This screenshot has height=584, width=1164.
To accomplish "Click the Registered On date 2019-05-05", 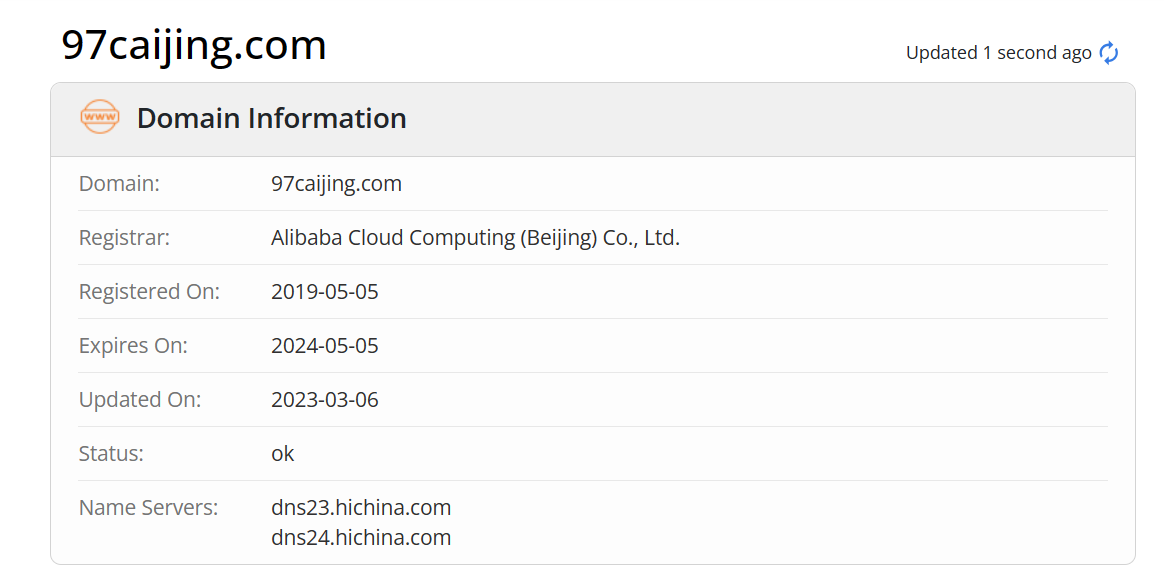I will pos(325,291).
